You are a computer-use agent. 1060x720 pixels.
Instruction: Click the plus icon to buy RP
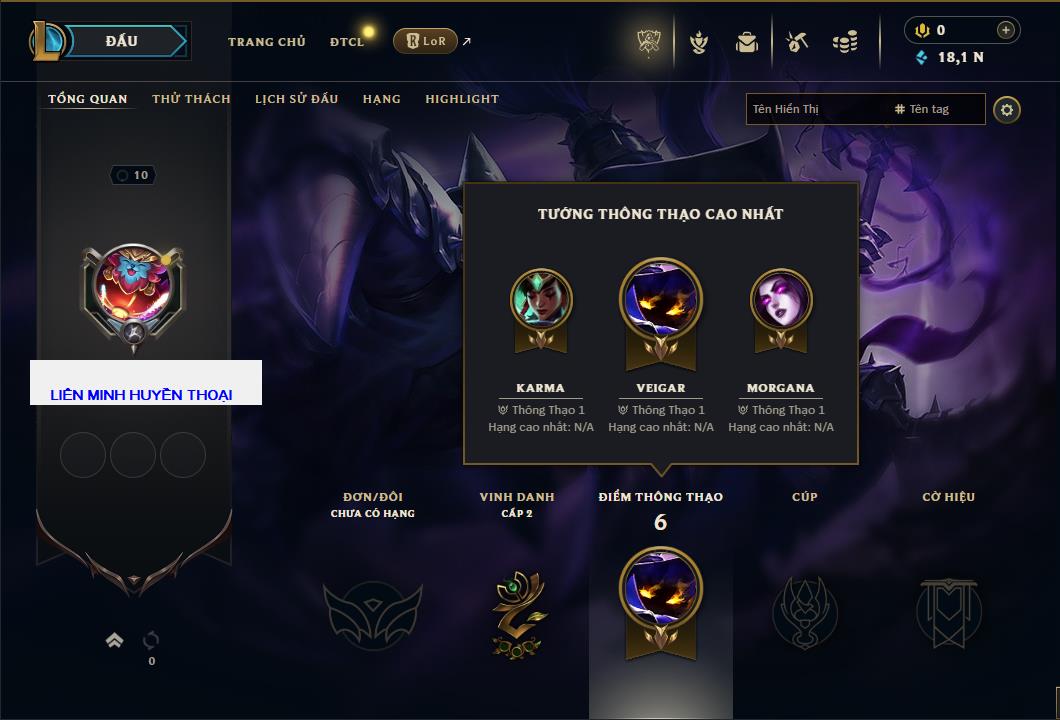(1006, 30)
